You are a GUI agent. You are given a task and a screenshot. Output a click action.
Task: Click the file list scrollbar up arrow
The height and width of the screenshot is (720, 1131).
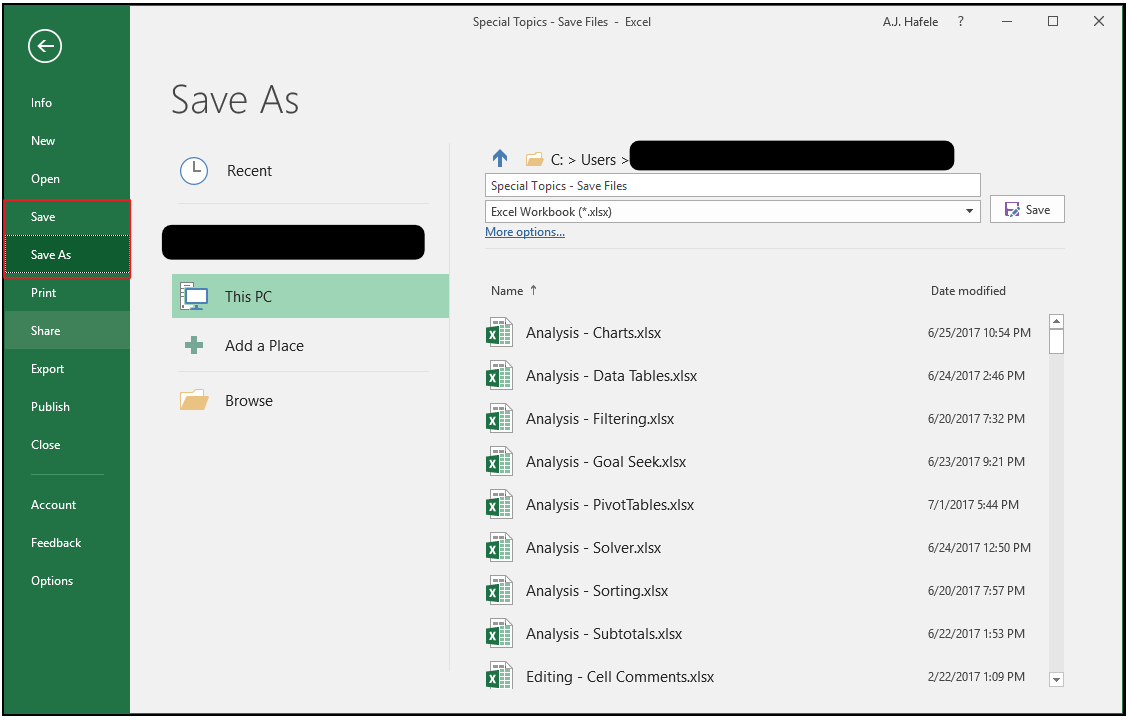(x=1057, y=322)
